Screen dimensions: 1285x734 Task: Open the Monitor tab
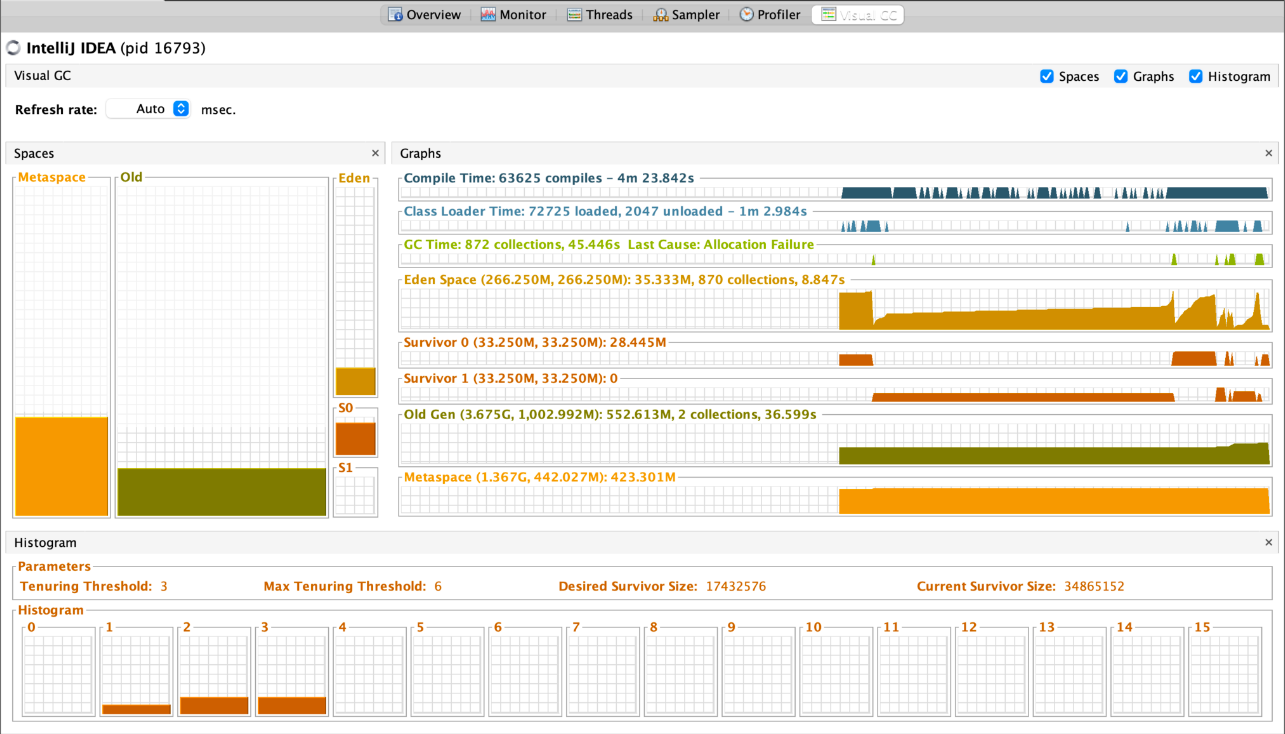tap(513, 15)
